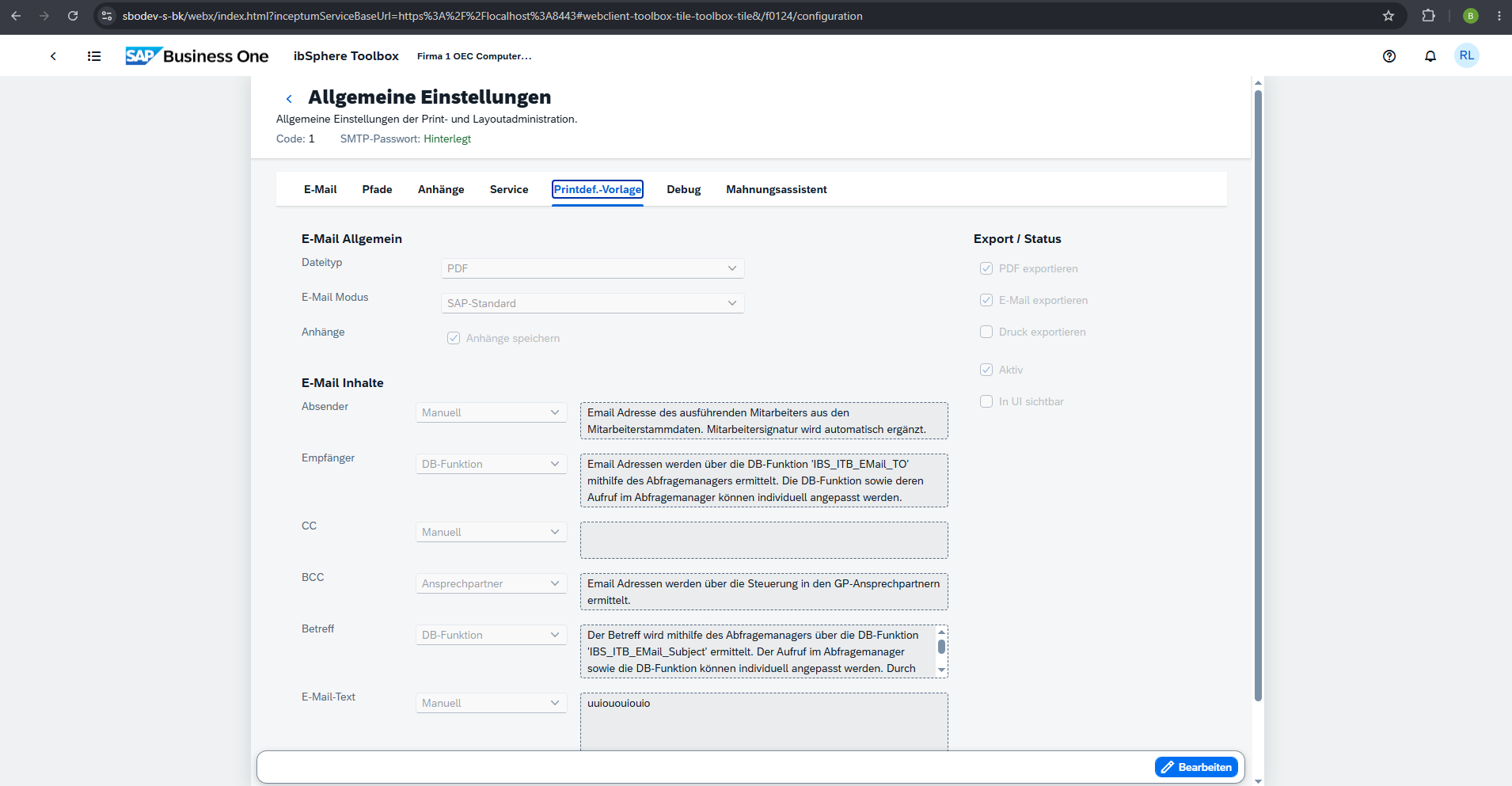Toggle E-Mail exportieren checkbox

point(986,300)
